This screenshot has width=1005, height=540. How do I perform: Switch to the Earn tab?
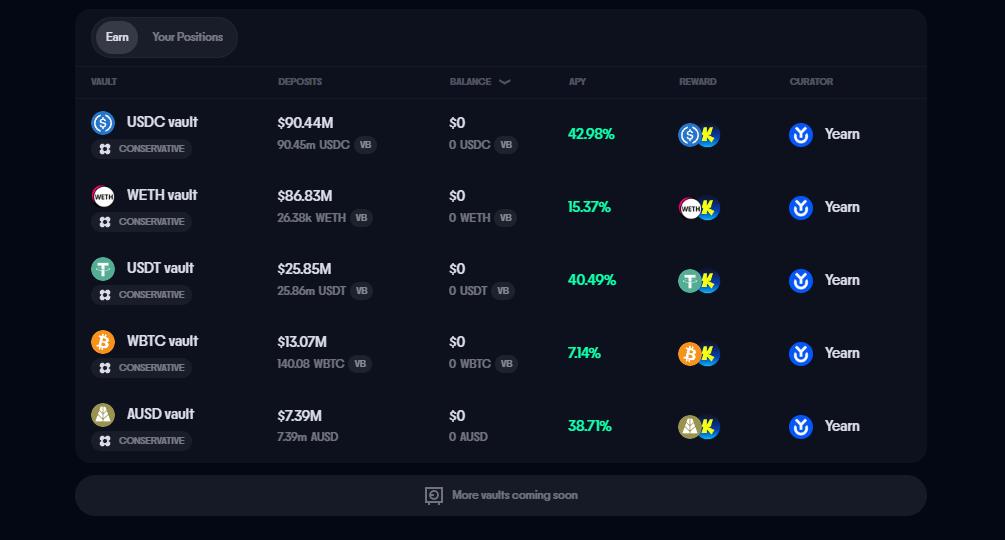click(x=117, y=37)
